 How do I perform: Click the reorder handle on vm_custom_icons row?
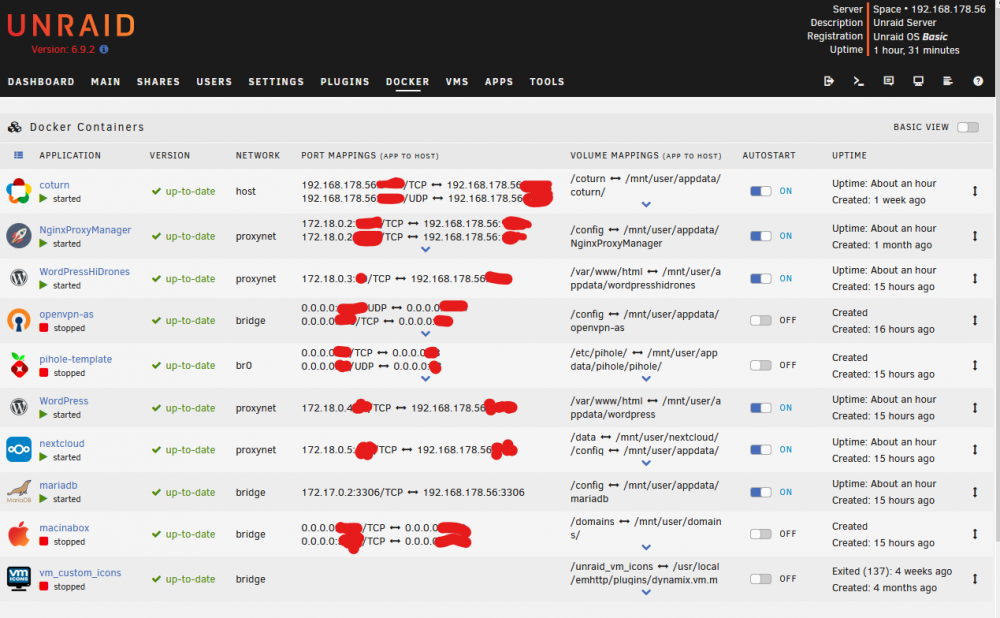pyautogui.click(x=974, y=578)
